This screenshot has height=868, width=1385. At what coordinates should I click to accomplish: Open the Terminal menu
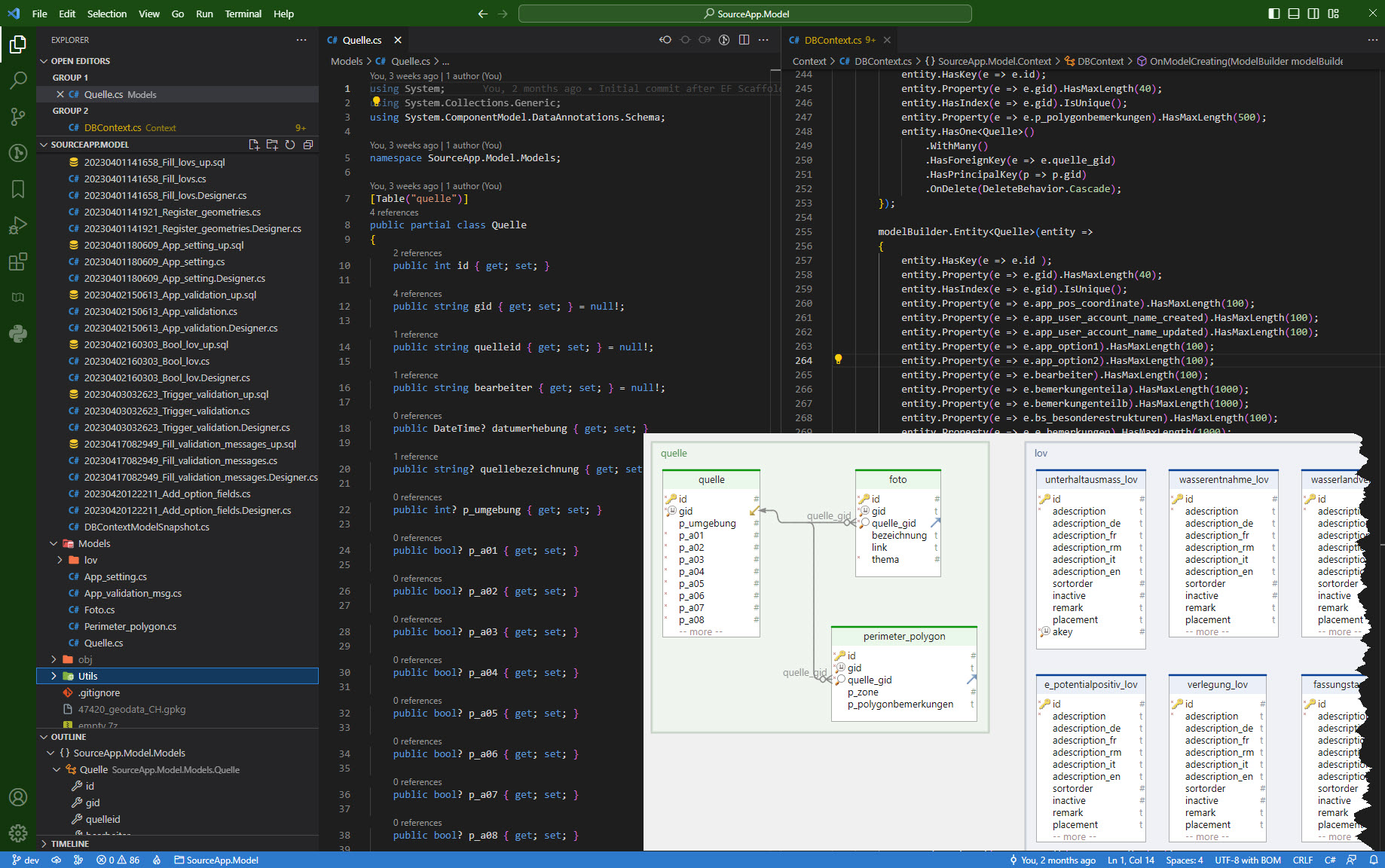pyautogui.click(x=243, y=14)
